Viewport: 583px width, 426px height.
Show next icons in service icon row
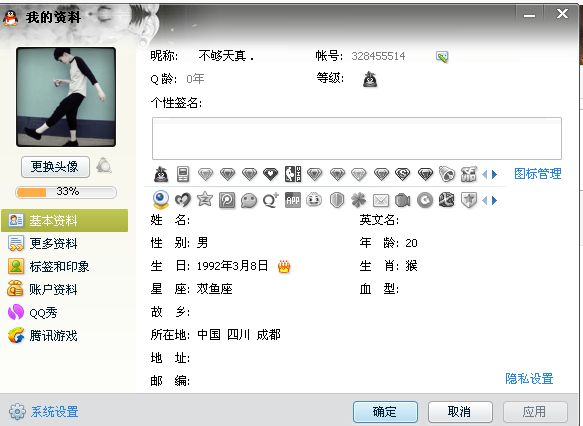point(495,201)
